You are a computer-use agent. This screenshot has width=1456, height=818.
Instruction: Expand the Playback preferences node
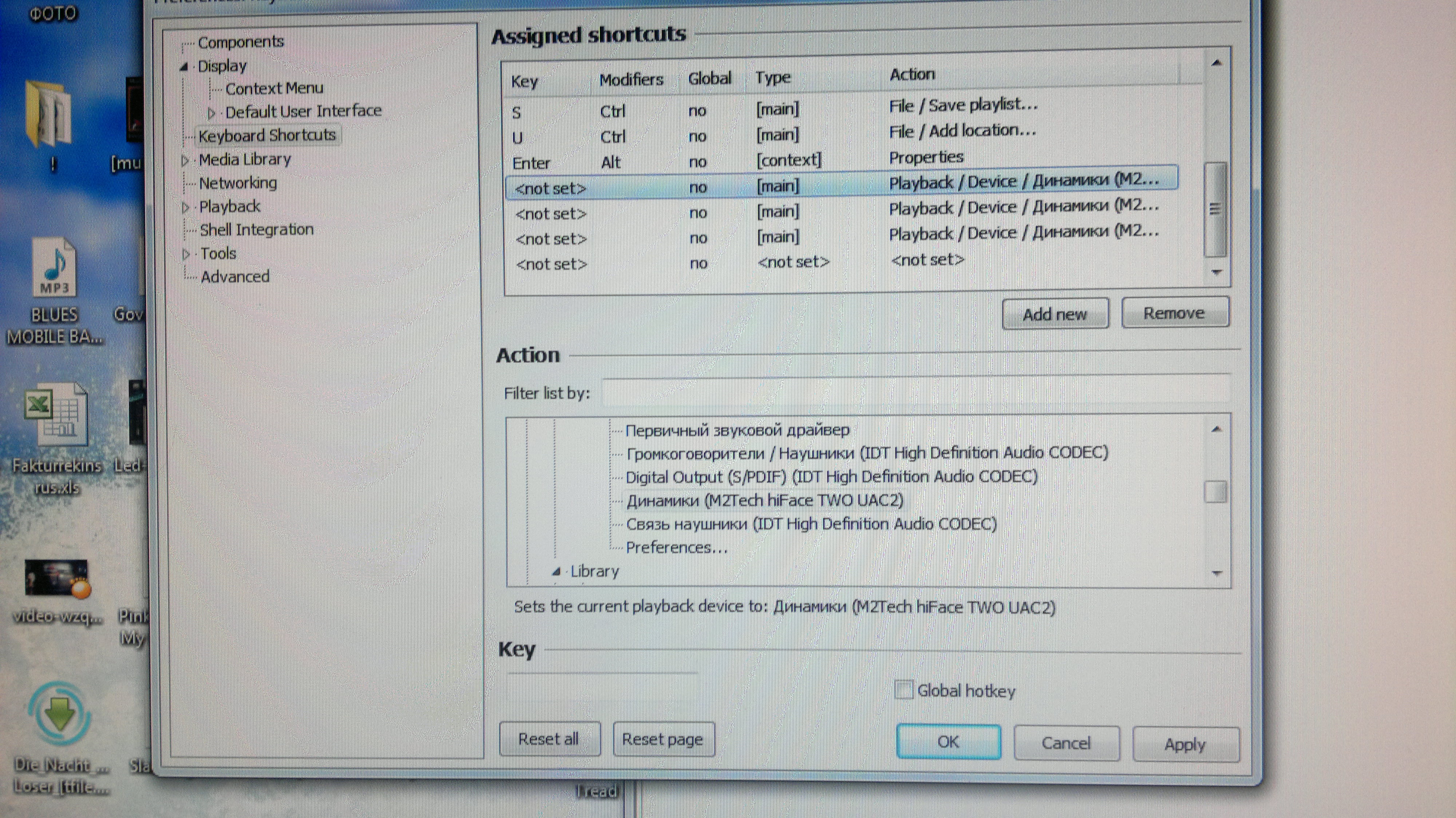185,207
